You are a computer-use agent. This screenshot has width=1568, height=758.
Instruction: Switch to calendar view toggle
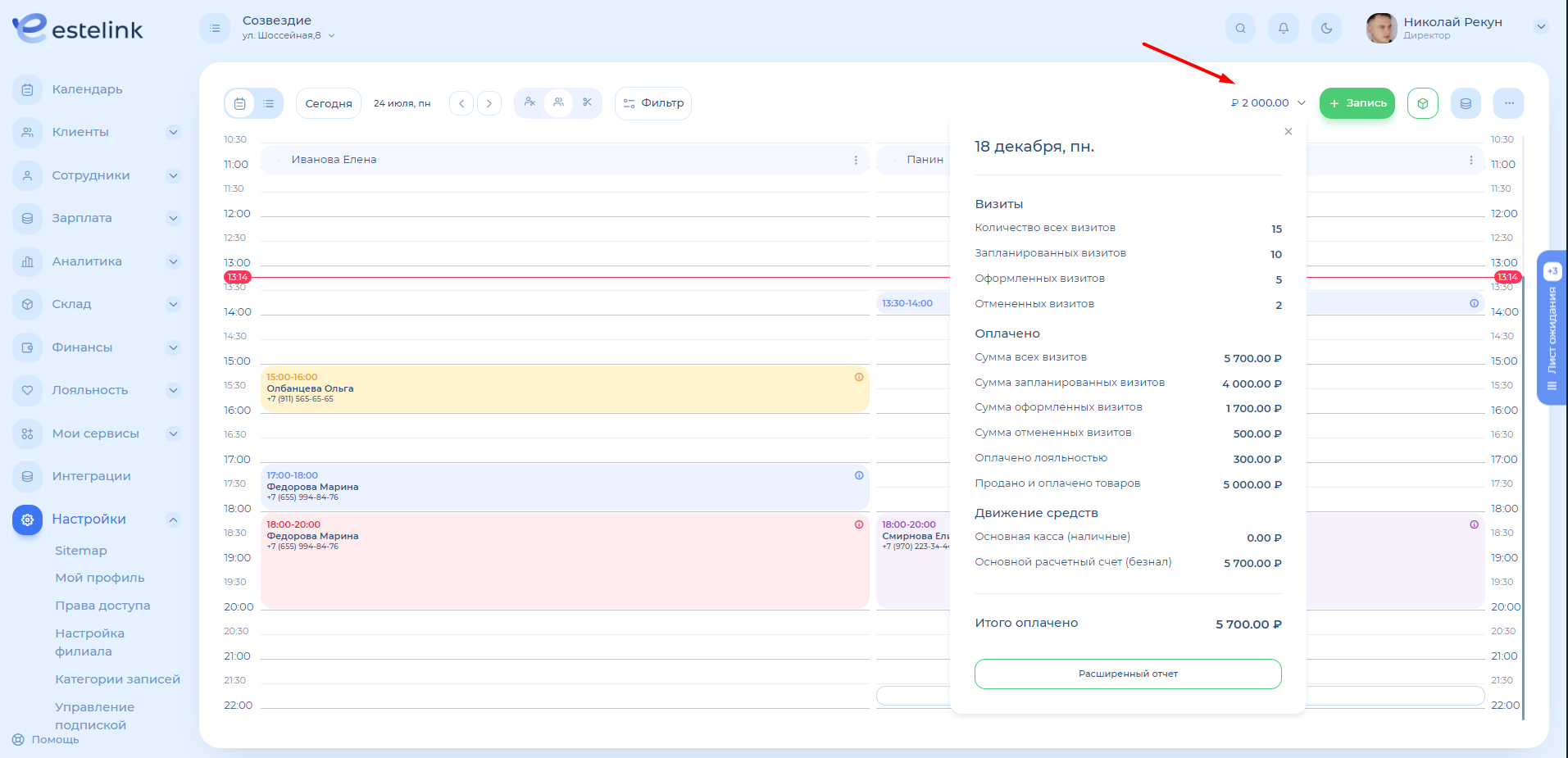pos(239,103)
